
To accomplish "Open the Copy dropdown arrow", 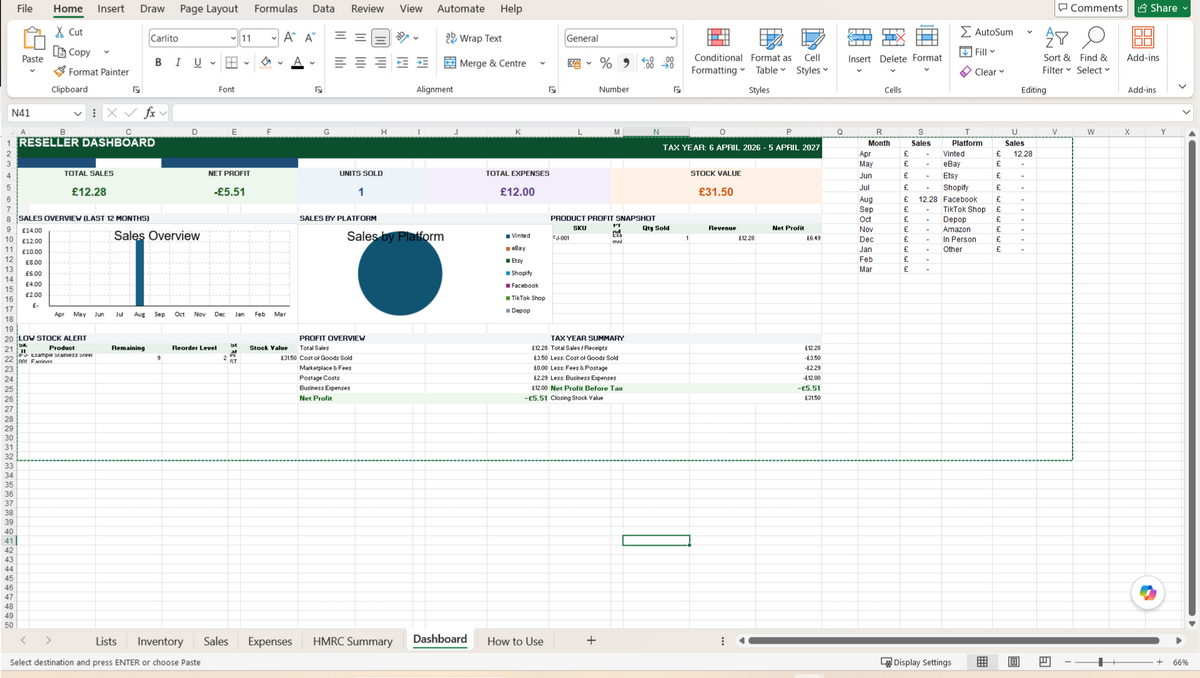I will [106, 52].
